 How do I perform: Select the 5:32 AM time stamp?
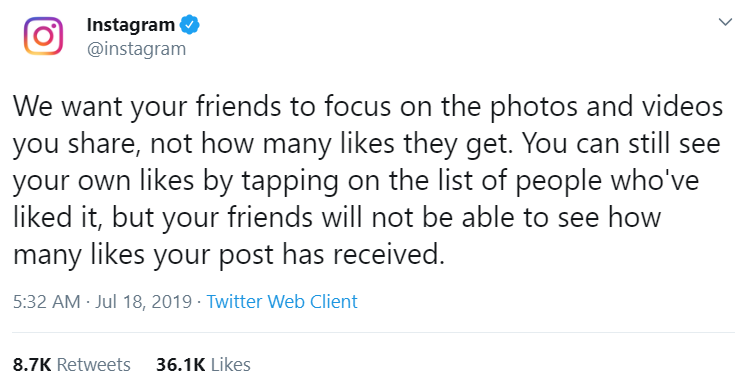click(47, 302)
